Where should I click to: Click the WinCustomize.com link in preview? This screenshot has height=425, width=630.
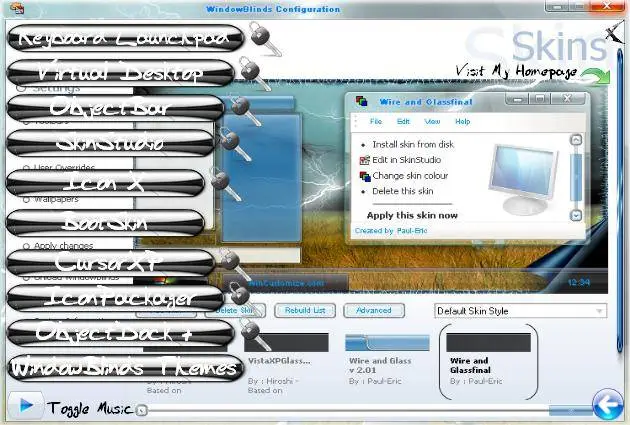click(286, 283)
